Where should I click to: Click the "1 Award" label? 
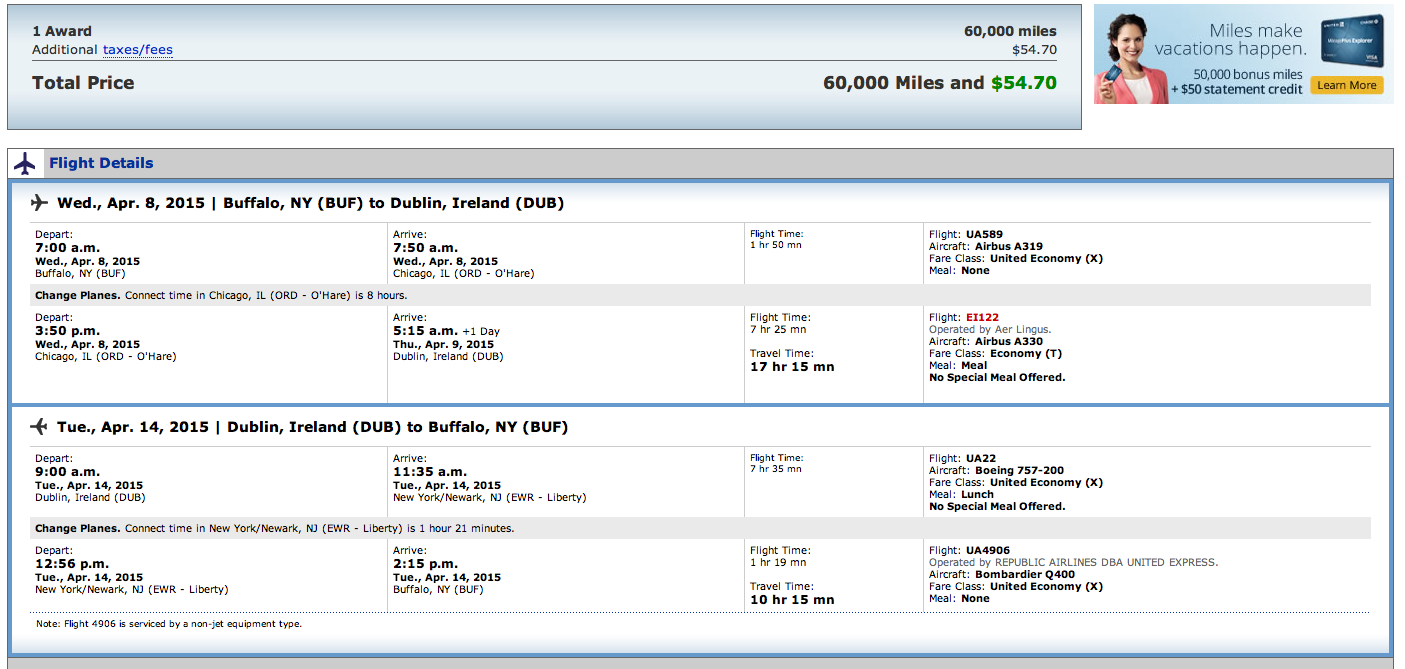63,31
